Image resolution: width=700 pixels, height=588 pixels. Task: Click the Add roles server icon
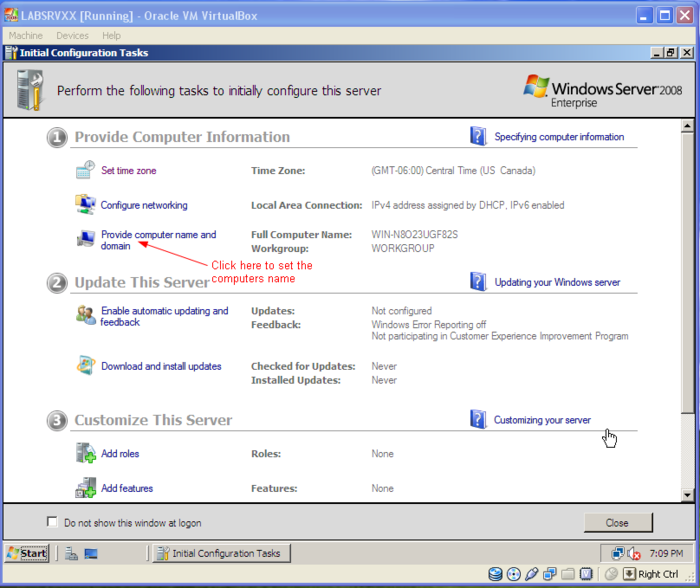click(85, 453)
